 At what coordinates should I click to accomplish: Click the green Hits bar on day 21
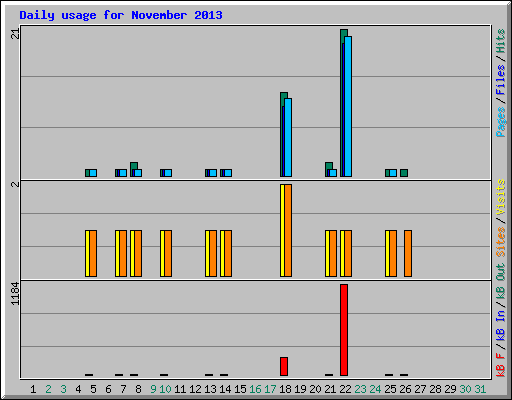click(329, 166)
